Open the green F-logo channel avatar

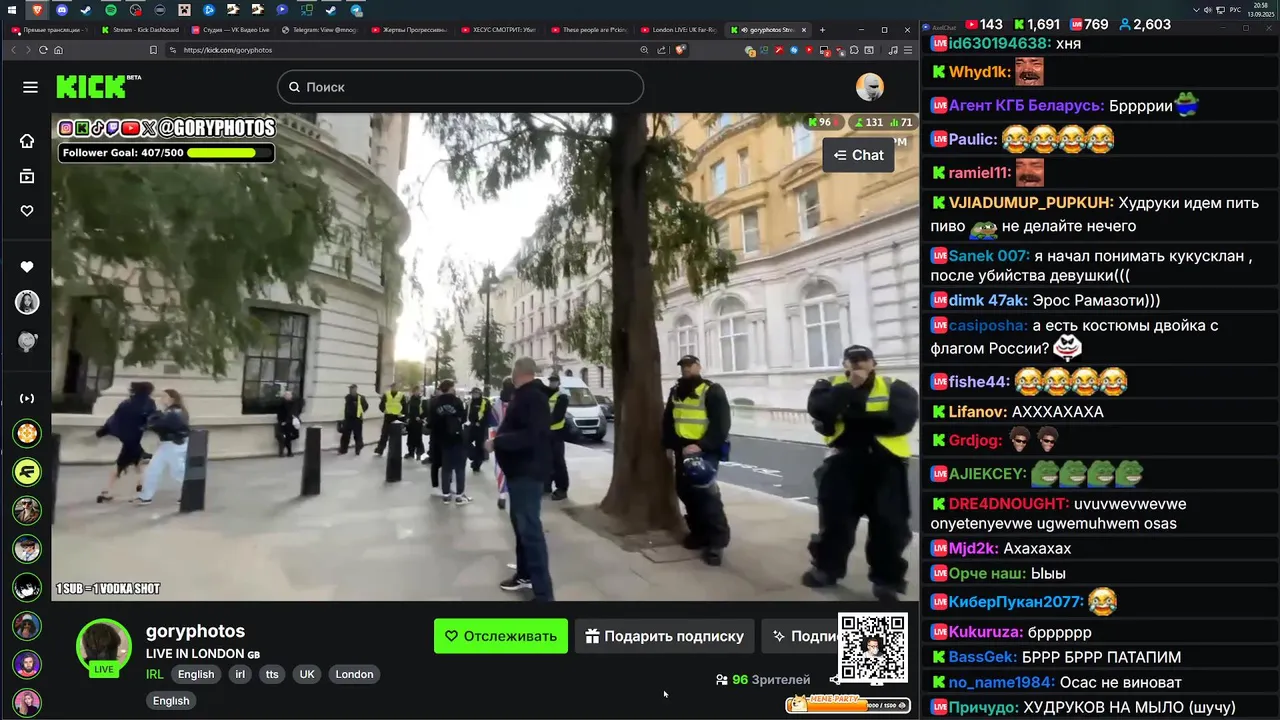click(x=27, y=471)
